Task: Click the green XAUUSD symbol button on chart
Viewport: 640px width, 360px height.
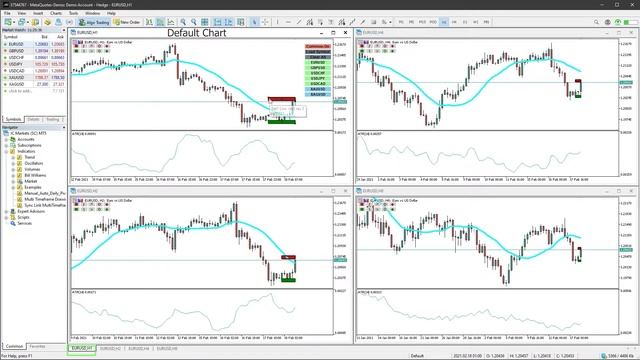Action: (x=318, y=89)
